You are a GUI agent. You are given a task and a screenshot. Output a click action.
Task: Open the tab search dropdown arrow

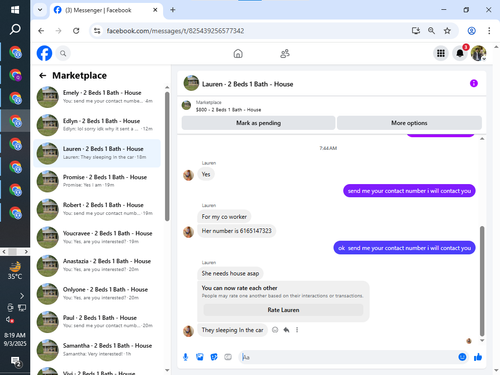tap(40, 10)
